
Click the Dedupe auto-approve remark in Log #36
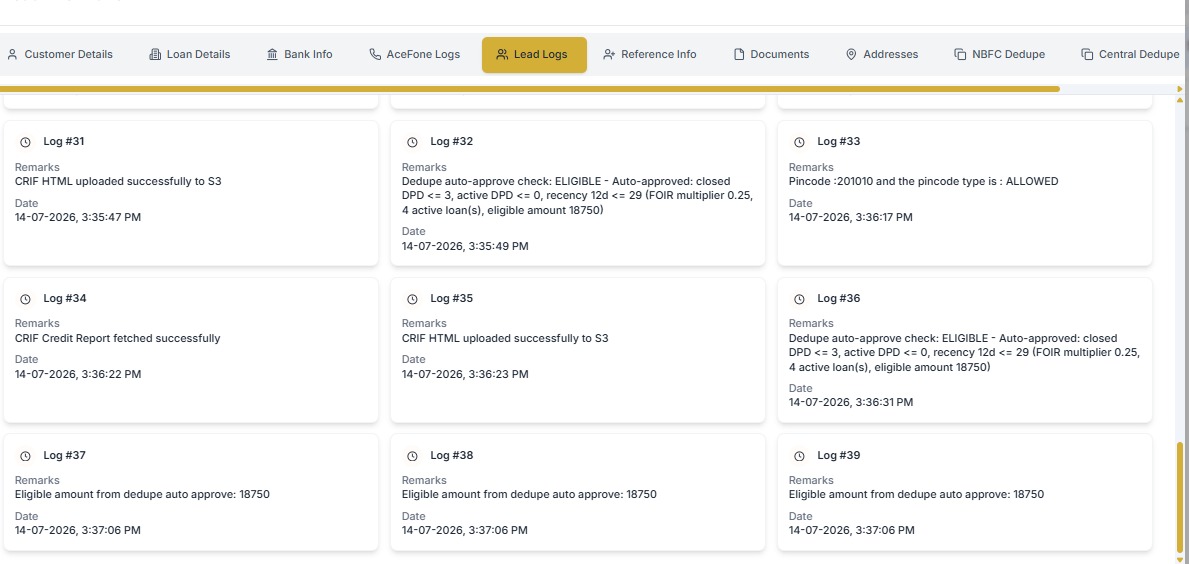(965, 352)
